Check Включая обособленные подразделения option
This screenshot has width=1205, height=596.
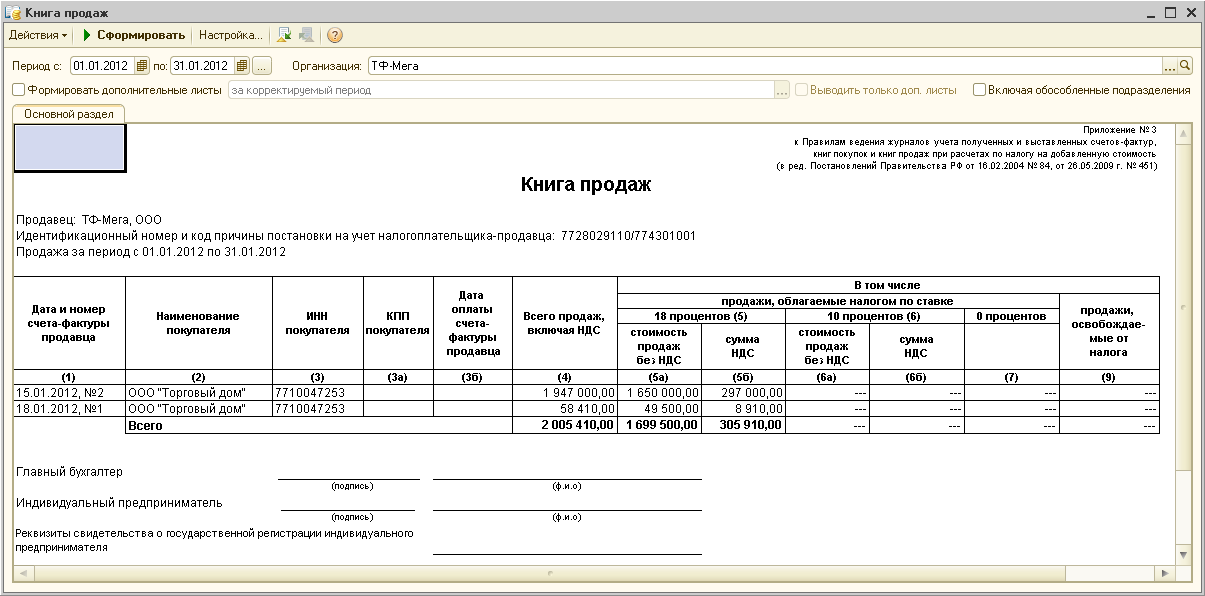(980, 90)
